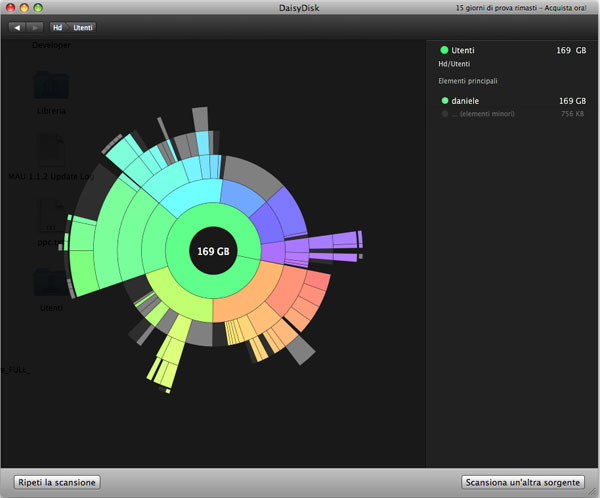Viewport: 600px width, 498px height.
Task: Click the resize grip at window corner
Action: (x=594, y=493)
